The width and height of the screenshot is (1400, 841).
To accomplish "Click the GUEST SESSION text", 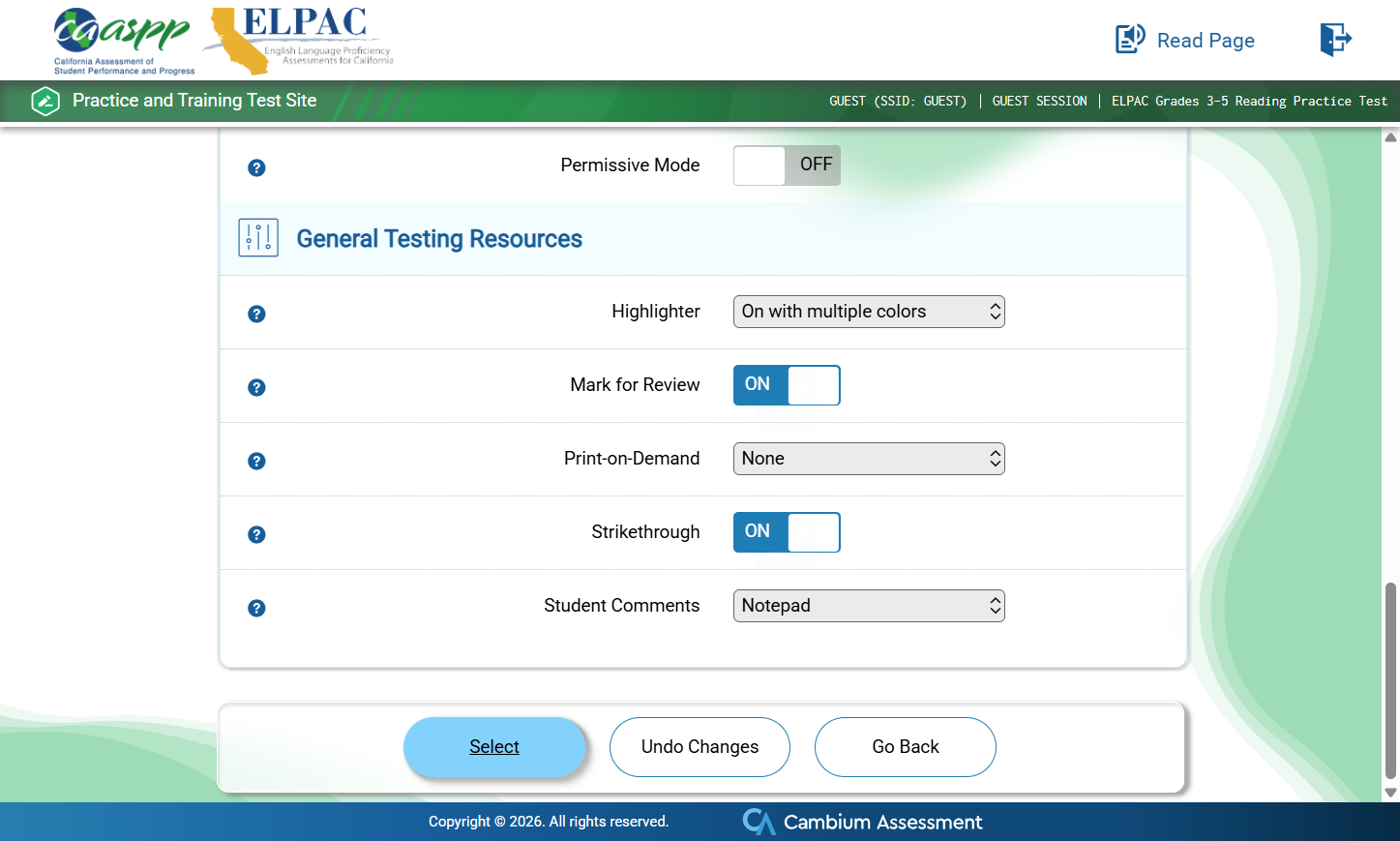I will (1039, 101).
